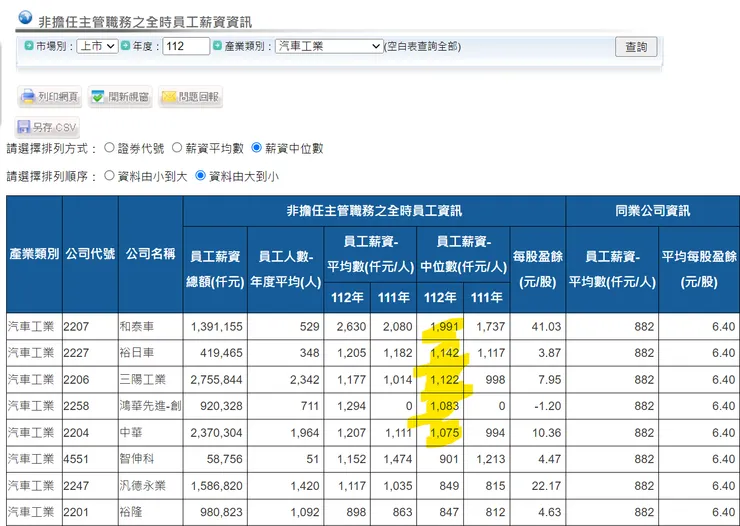Click the 列印網頁 print button
The height and width of the screenshot is (526, 740).
click(x=49, y=97)
